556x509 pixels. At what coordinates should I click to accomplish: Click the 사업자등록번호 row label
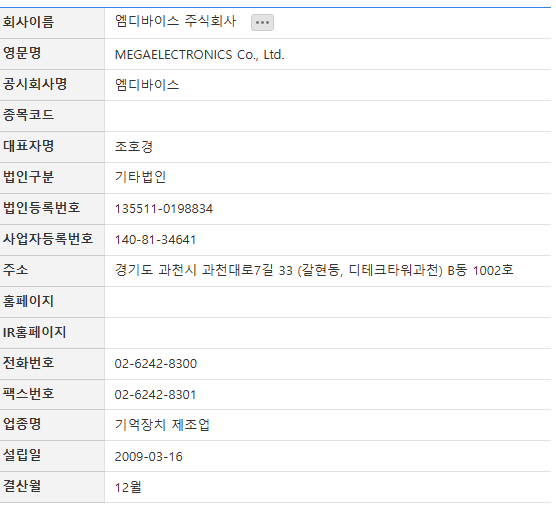point(48,238)
